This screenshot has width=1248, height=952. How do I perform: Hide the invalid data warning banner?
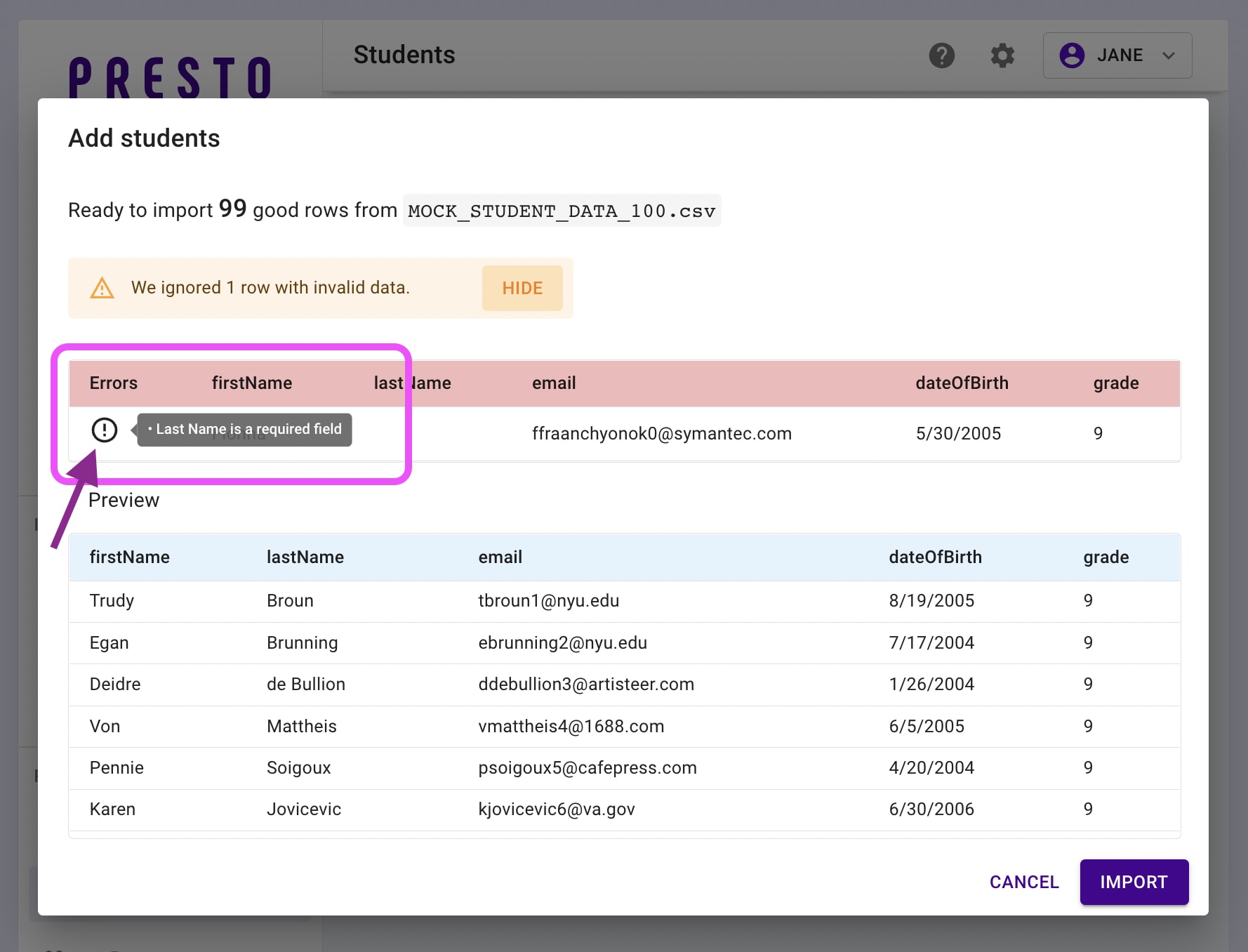click(522, 288)
